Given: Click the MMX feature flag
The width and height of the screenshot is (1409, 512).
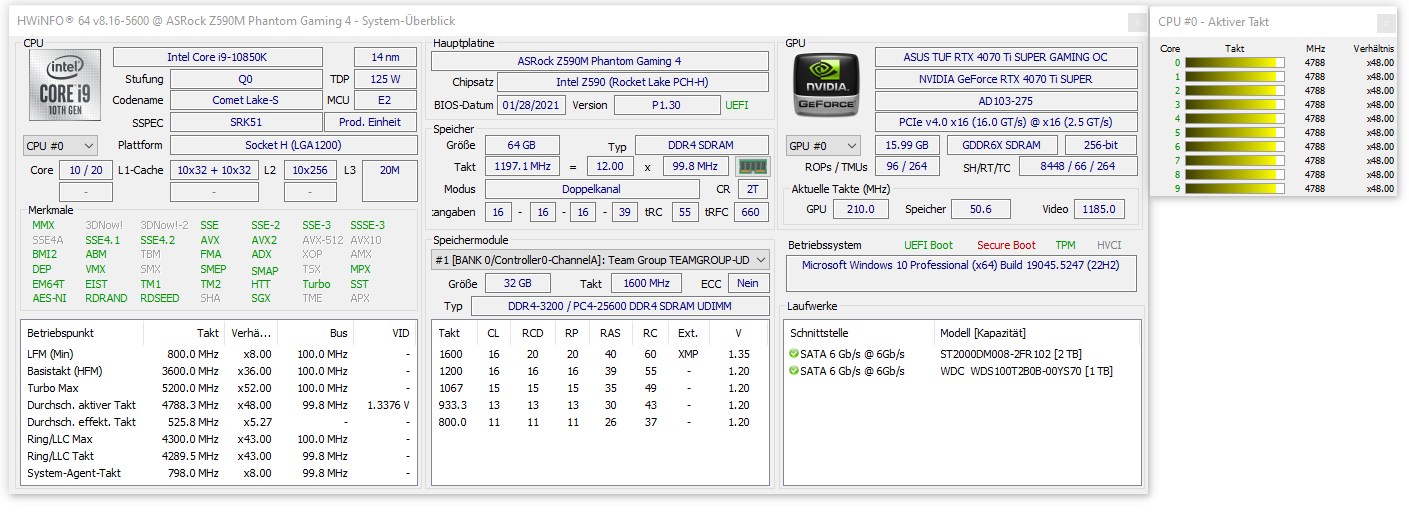Looking at the screenshot, I should pos(43,225).
